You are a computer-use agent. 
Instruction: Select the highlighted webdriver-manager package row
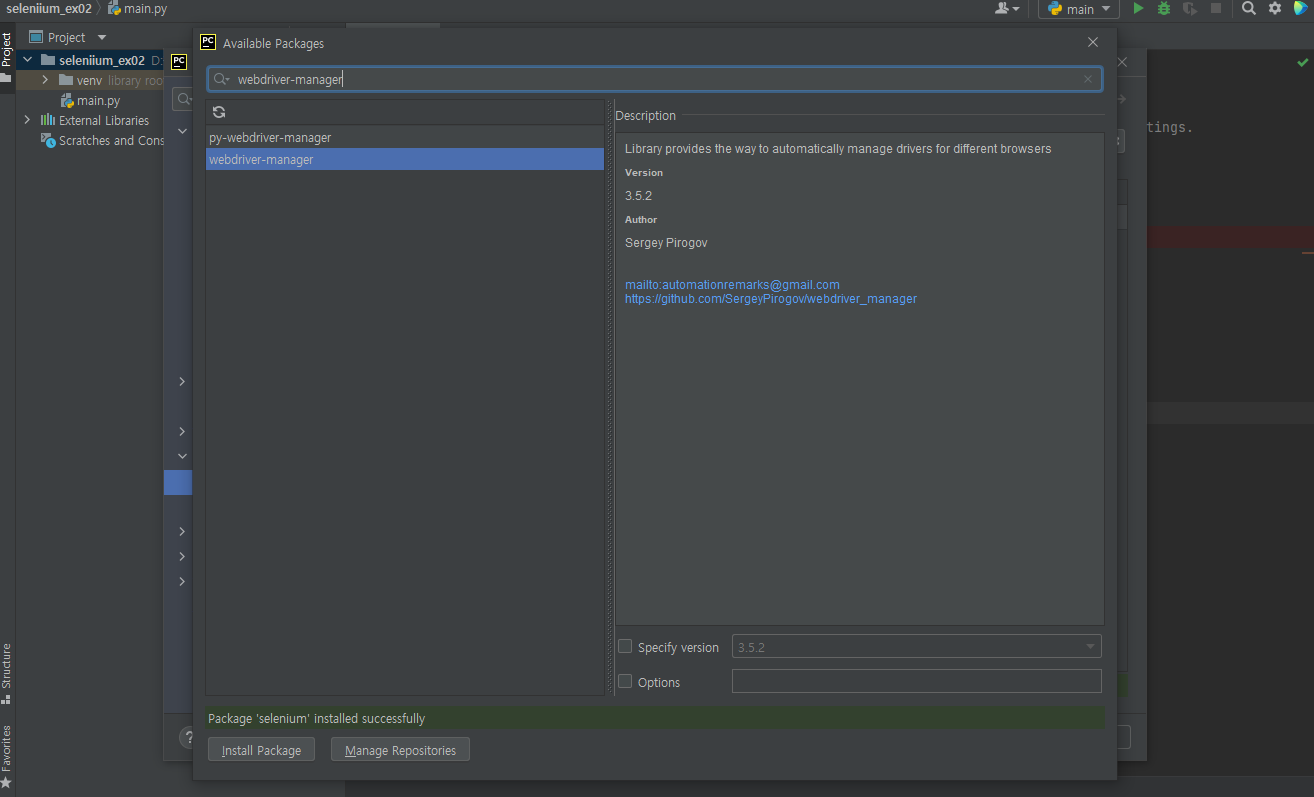[x=405, y=159]
